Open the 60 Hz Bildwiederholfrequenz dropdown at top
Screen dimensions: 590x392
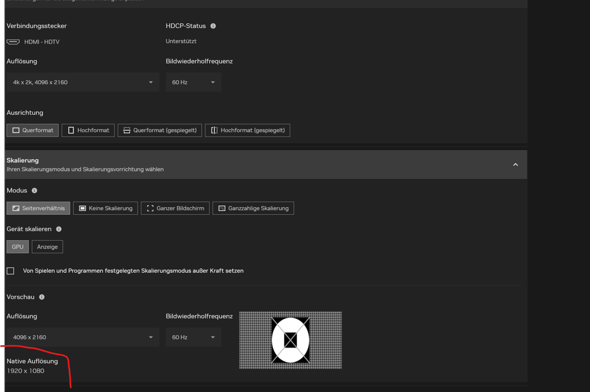point(193,82)
